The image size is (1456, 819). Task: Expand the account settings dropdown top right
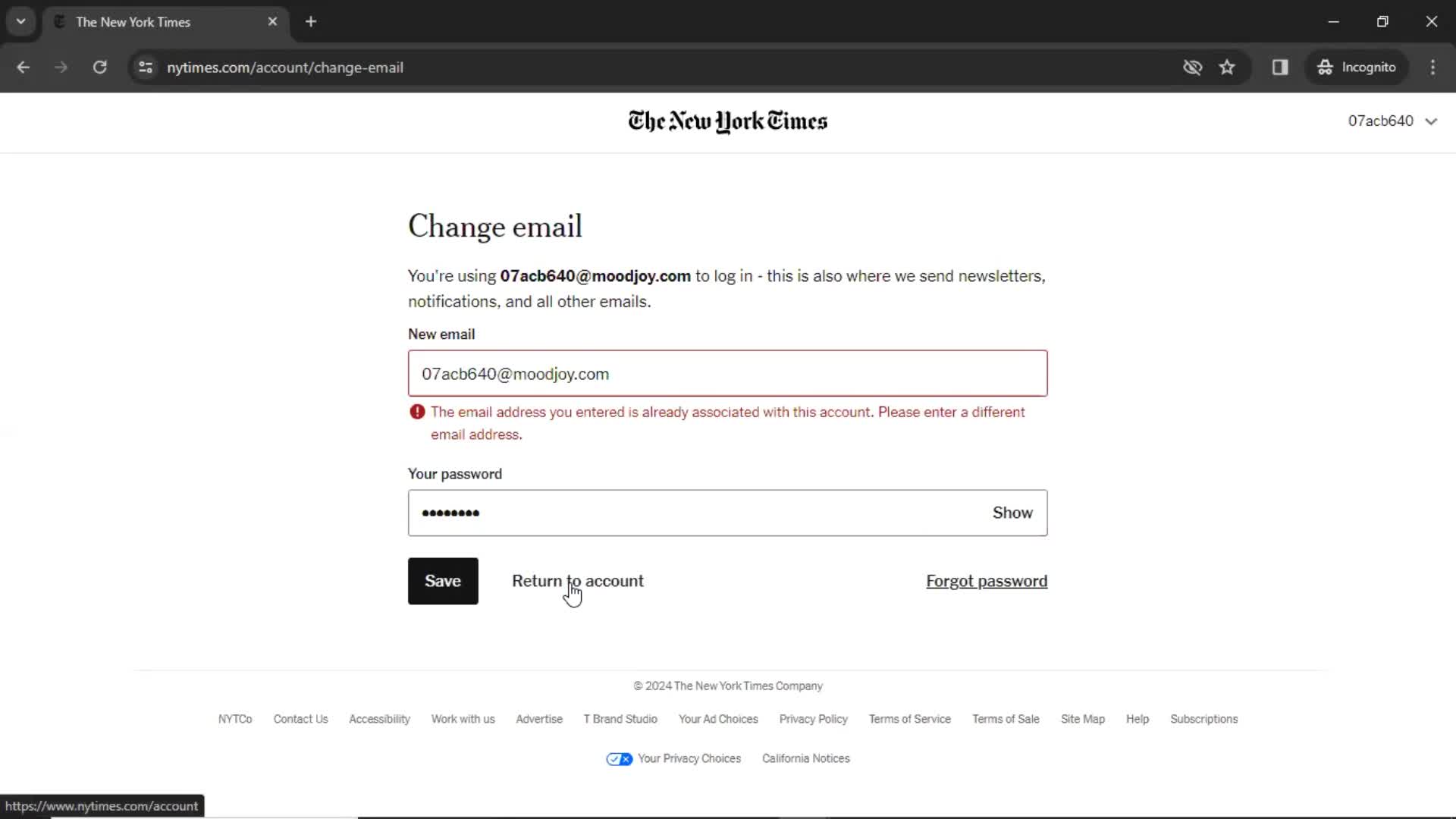(x=1393, y=121)
